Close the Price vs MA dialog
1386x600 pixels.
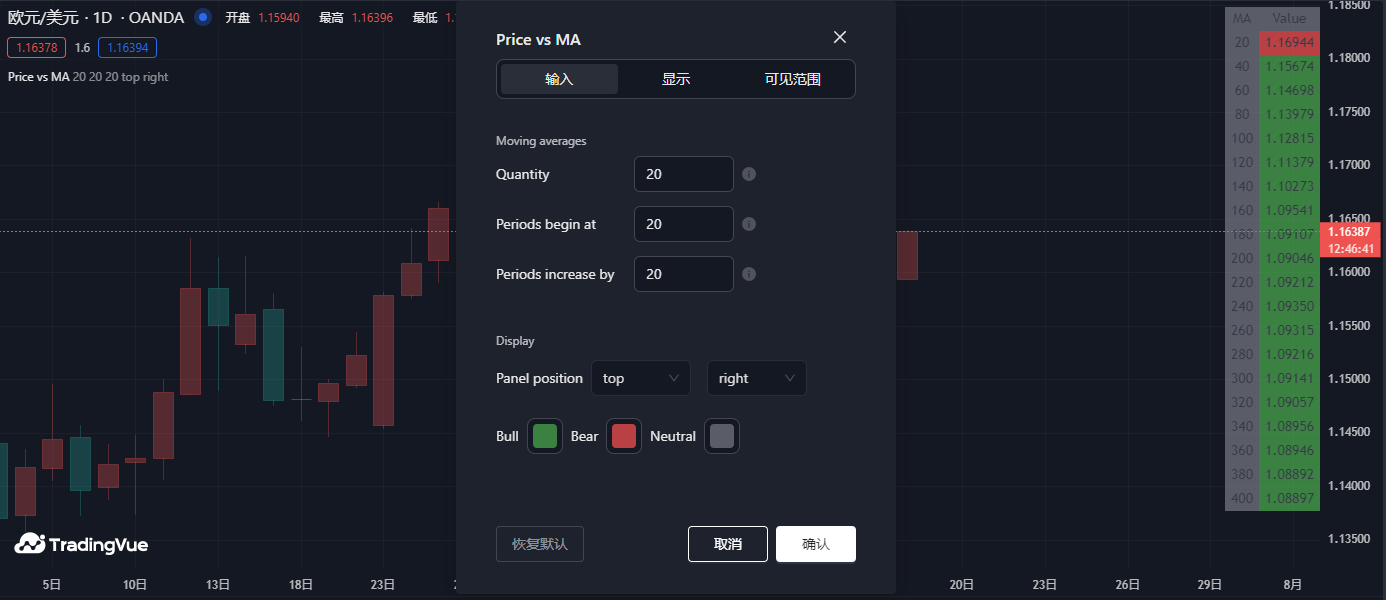(840, 37)
